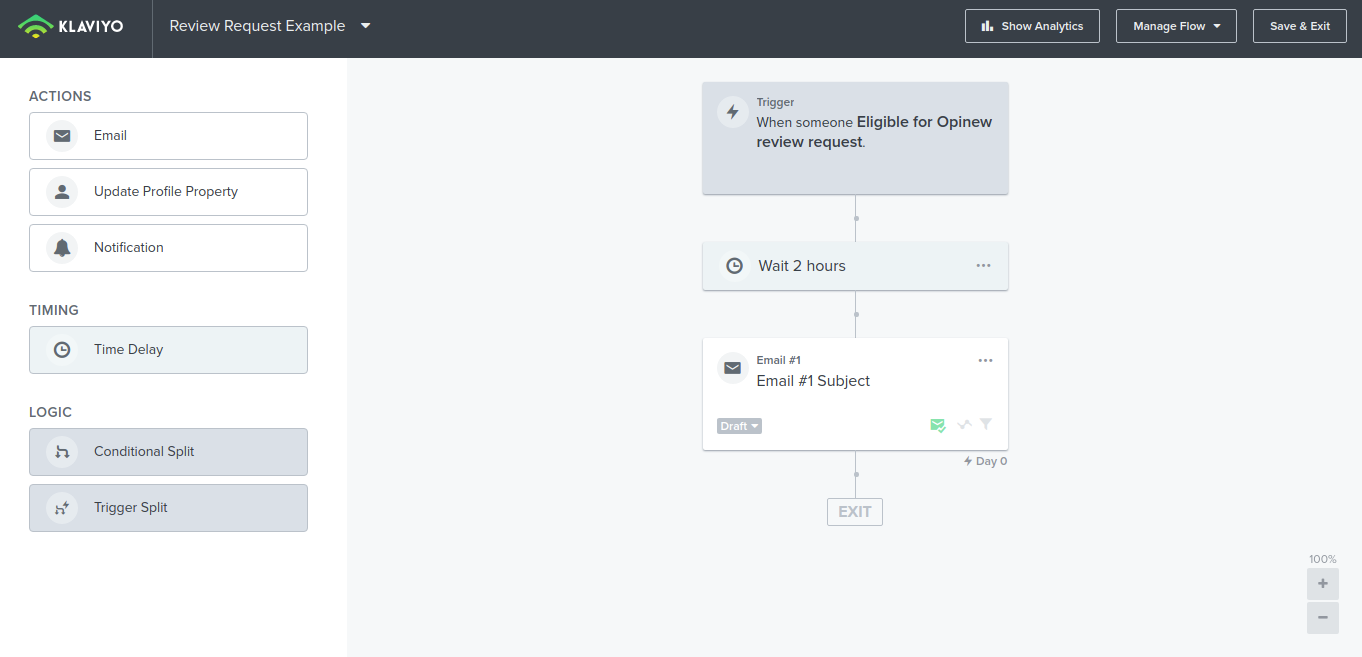Open the Manage Flow dropdown

(1176, 25)
